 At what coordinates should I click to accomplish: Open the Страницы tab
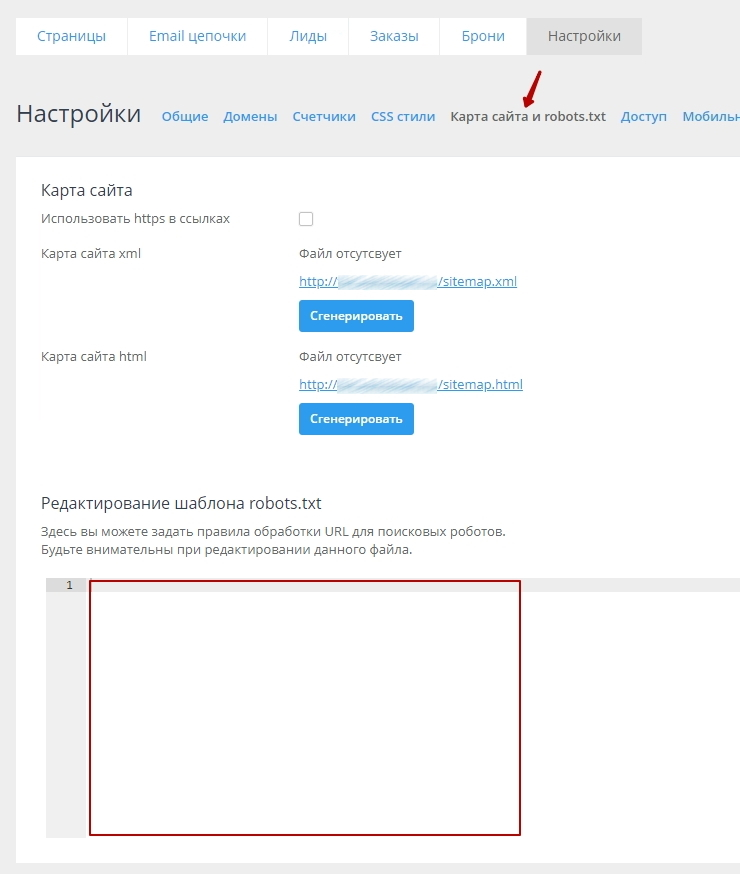pyautogui.click(x=71, y=36)
